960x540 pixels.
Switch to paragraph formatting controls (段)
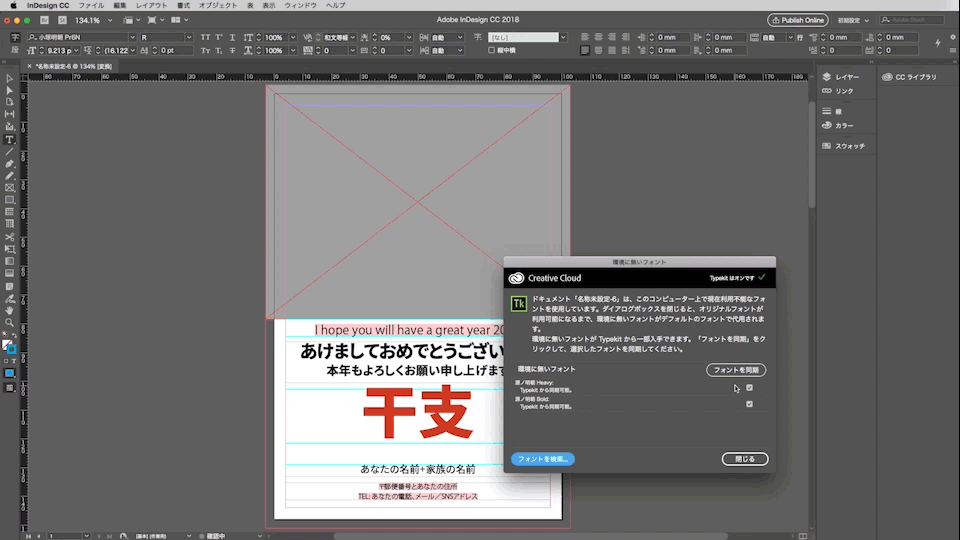pyautogui.click(x=15, y=51)
